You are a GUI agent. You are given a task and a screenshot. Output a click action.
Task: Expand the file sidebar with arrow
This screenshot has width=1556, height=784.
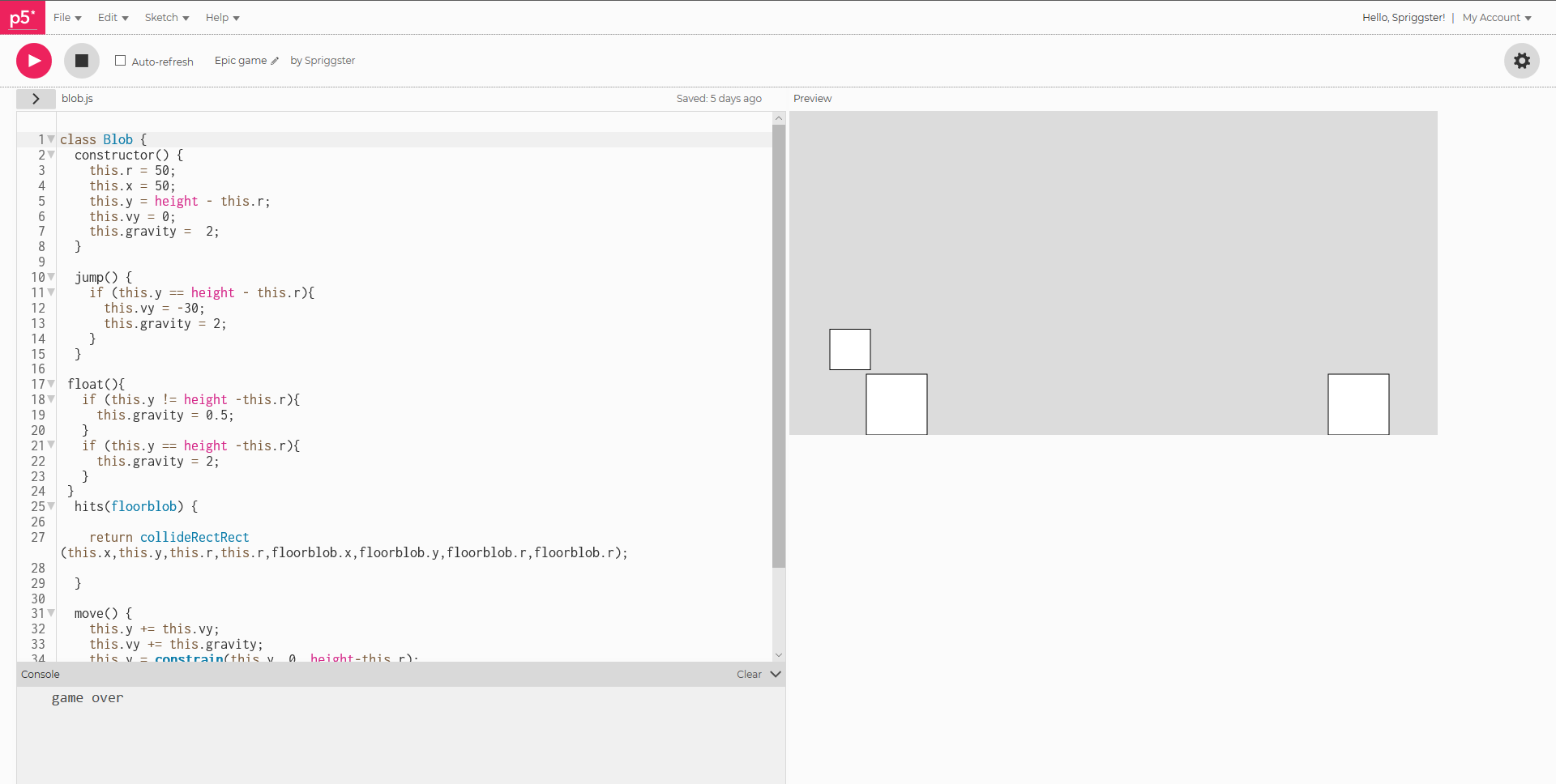[x=36, y=99]
